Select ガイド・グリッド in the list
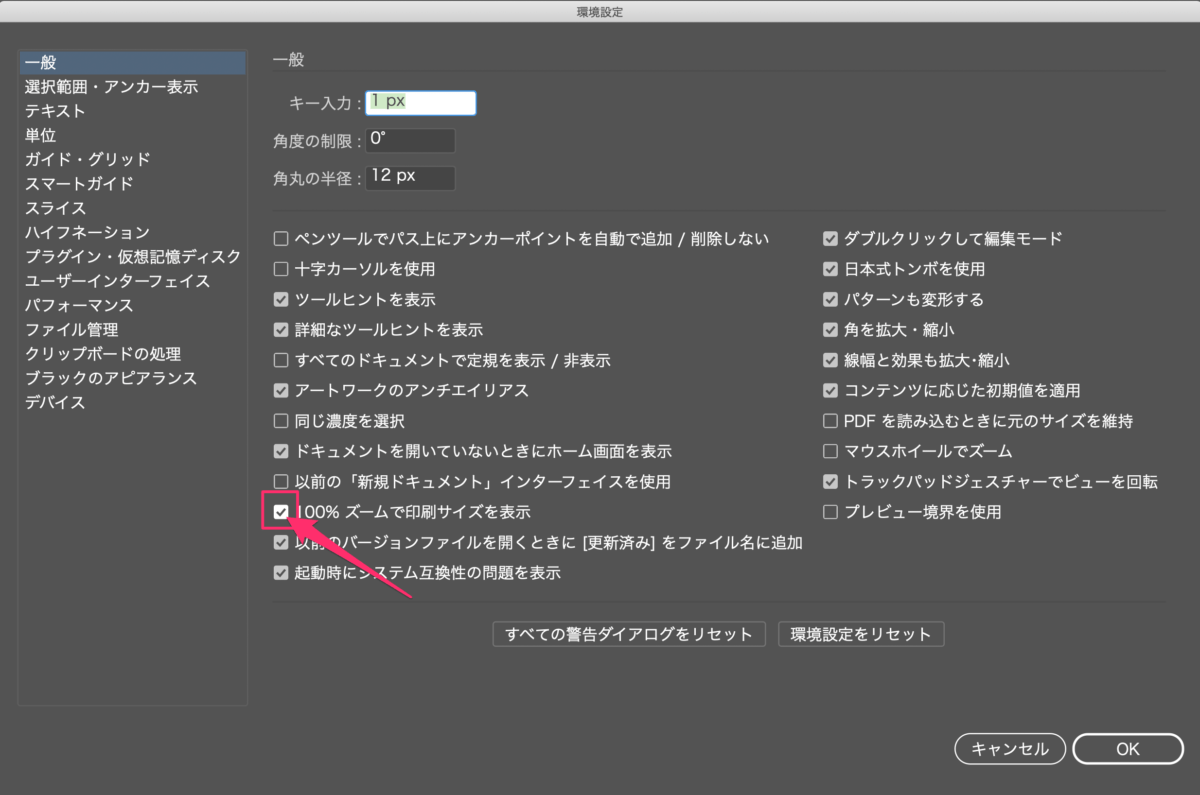 click(132, 159)
